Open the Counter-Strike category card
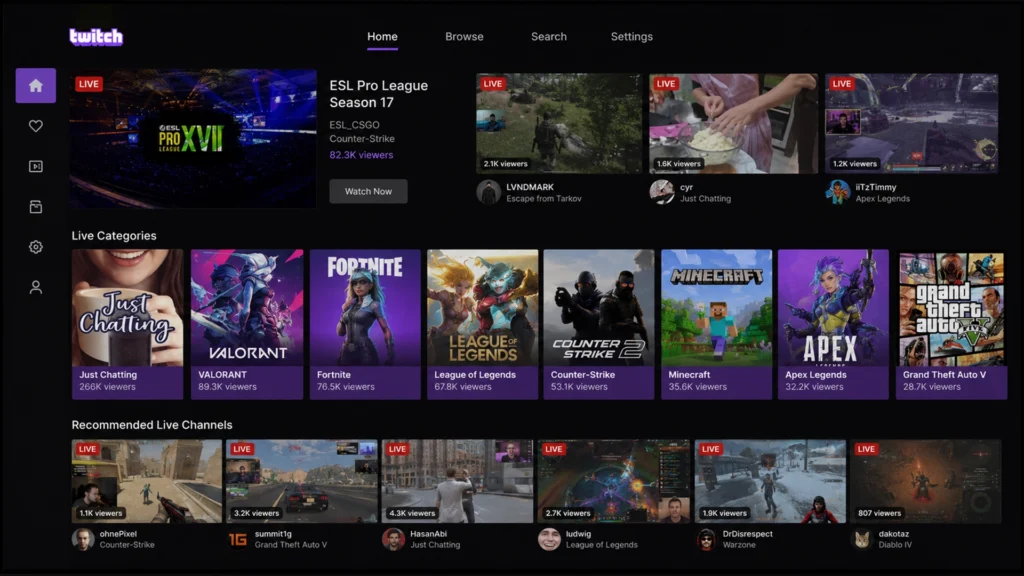The width and height of the screenshot is (1024, 576). pyautogui.click(x=599, y=324)
